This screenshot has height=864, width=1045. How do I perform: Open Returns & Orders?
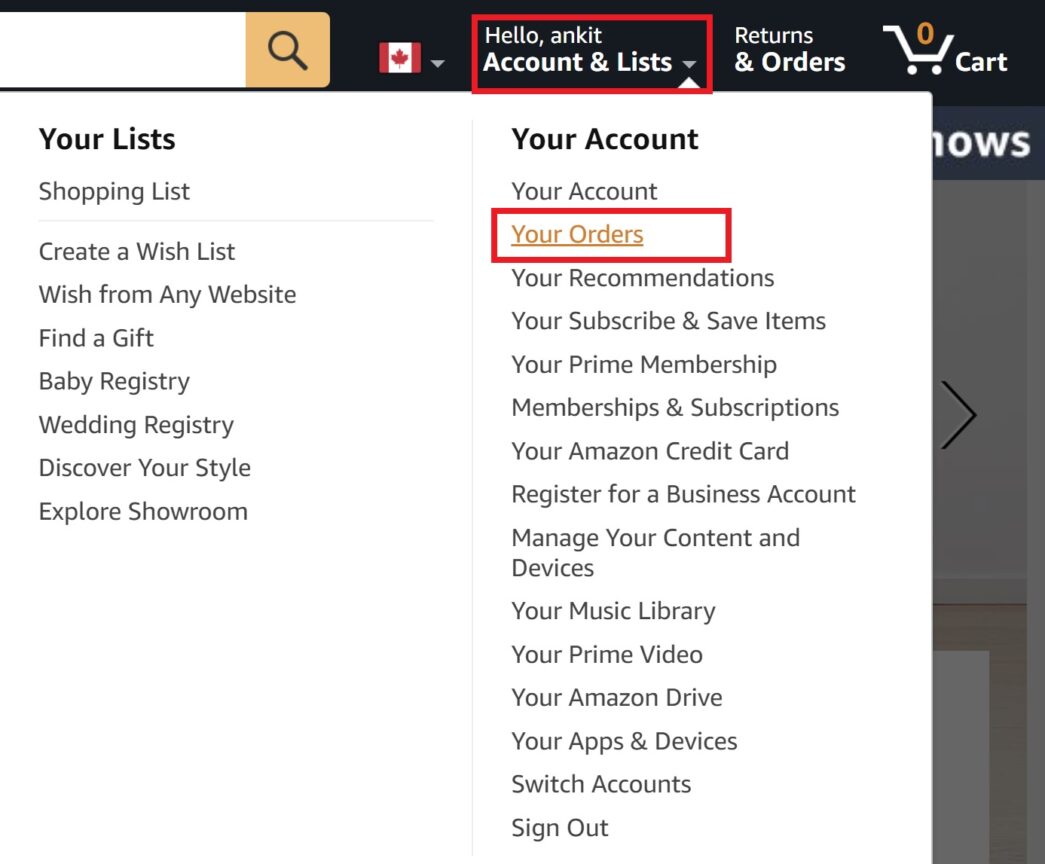tap(789, 48)
